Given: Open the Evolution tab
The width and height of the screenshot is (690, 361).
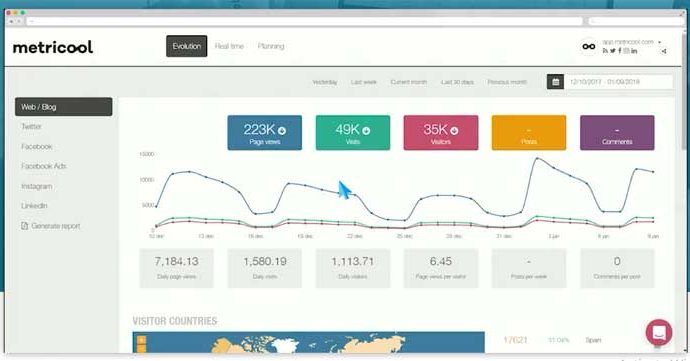Looking at the screenshot, I should click(187, 46).
